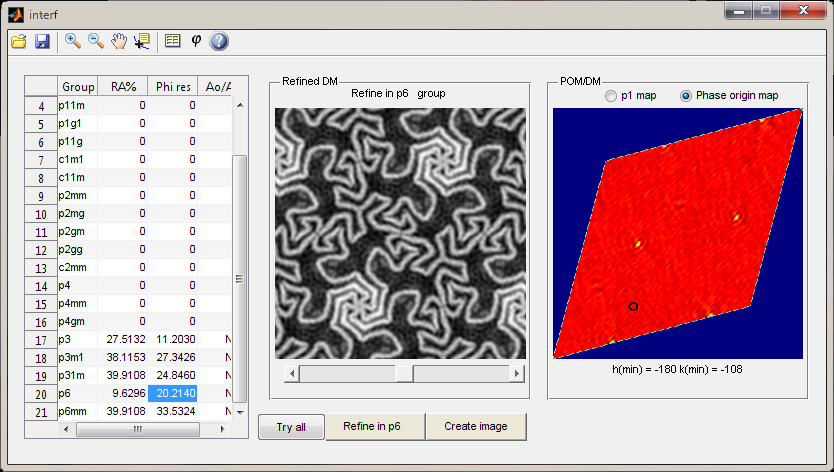Click the Save floppy disk icon
Image resolution: width=834 pixels, height=472 pixels.
(42, 41)
